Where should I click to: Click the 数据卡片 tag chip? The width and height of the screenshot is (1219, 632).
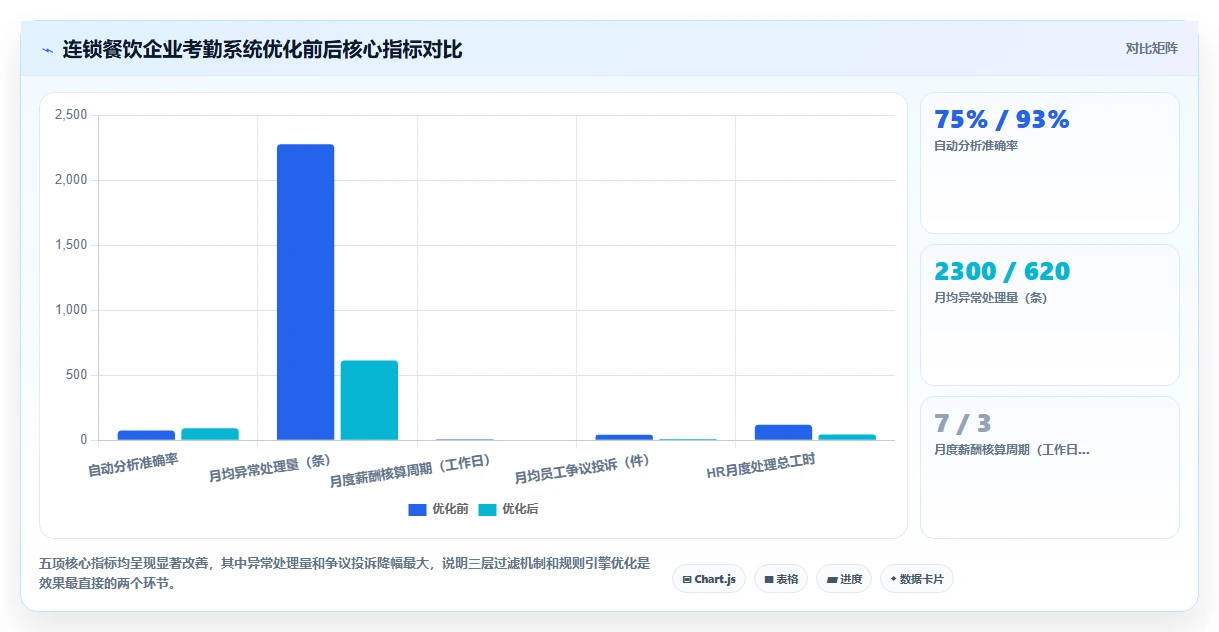[x=917, y=579]
